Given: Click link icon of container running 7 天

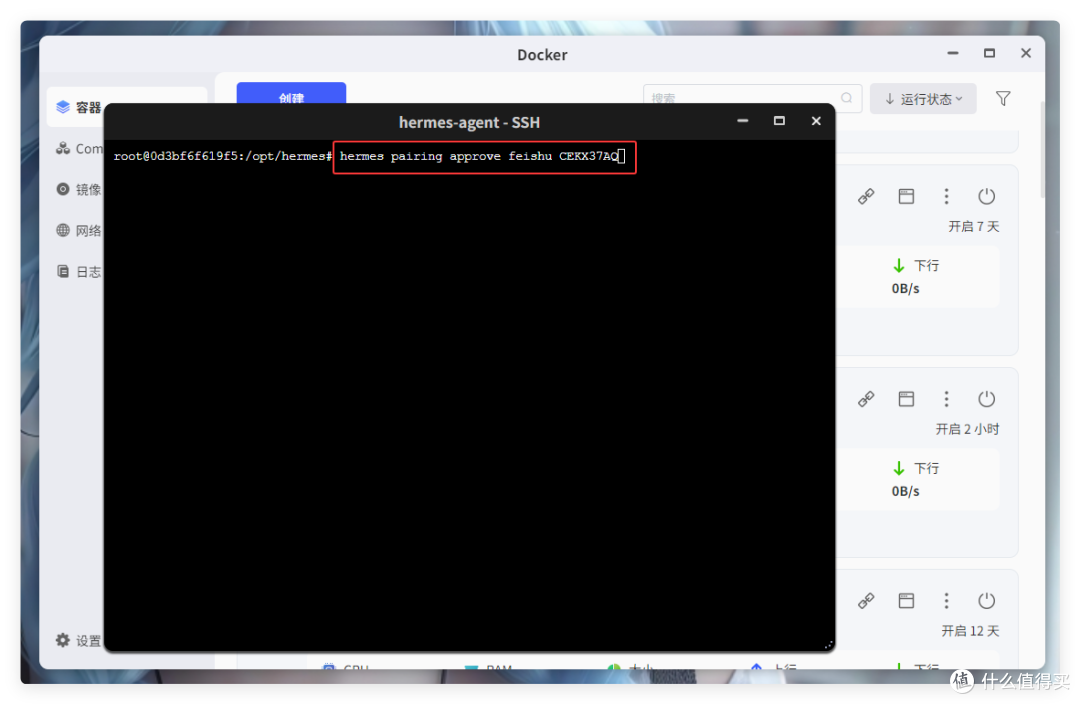Looking at the screenshot, I should 866,196.
